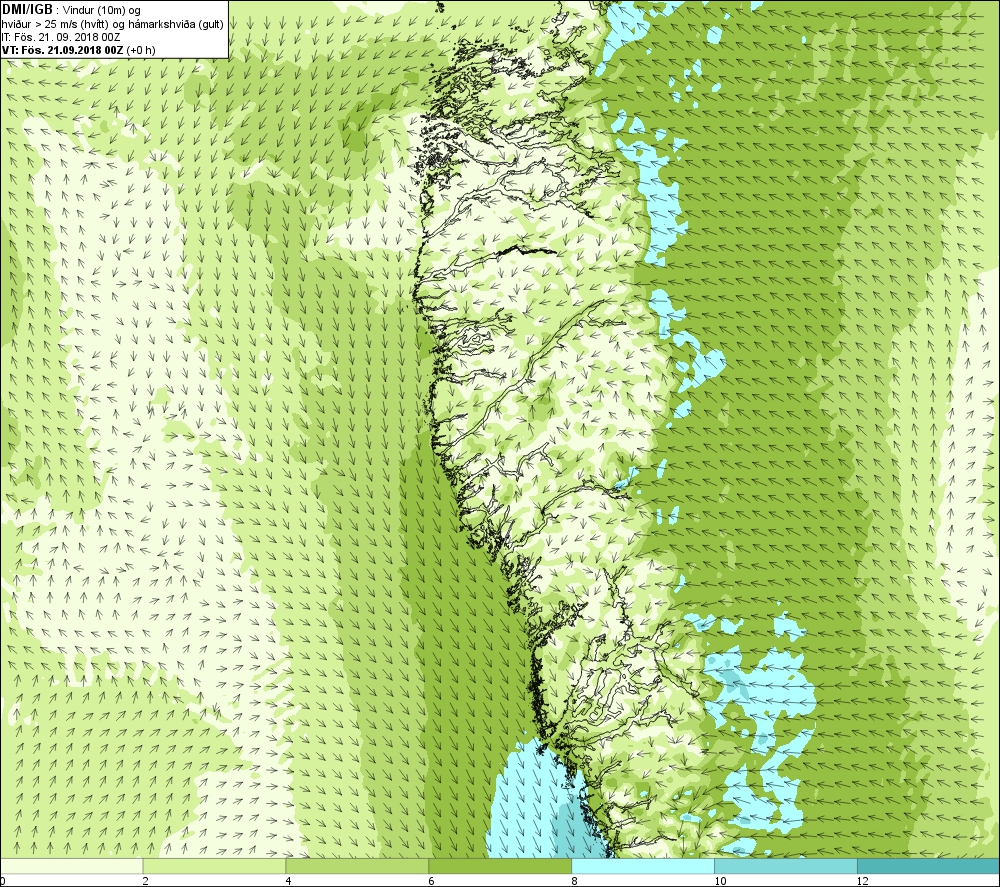
Task: Click the DMI/IGB title in legend box
Action: click(x=27, y=10)
